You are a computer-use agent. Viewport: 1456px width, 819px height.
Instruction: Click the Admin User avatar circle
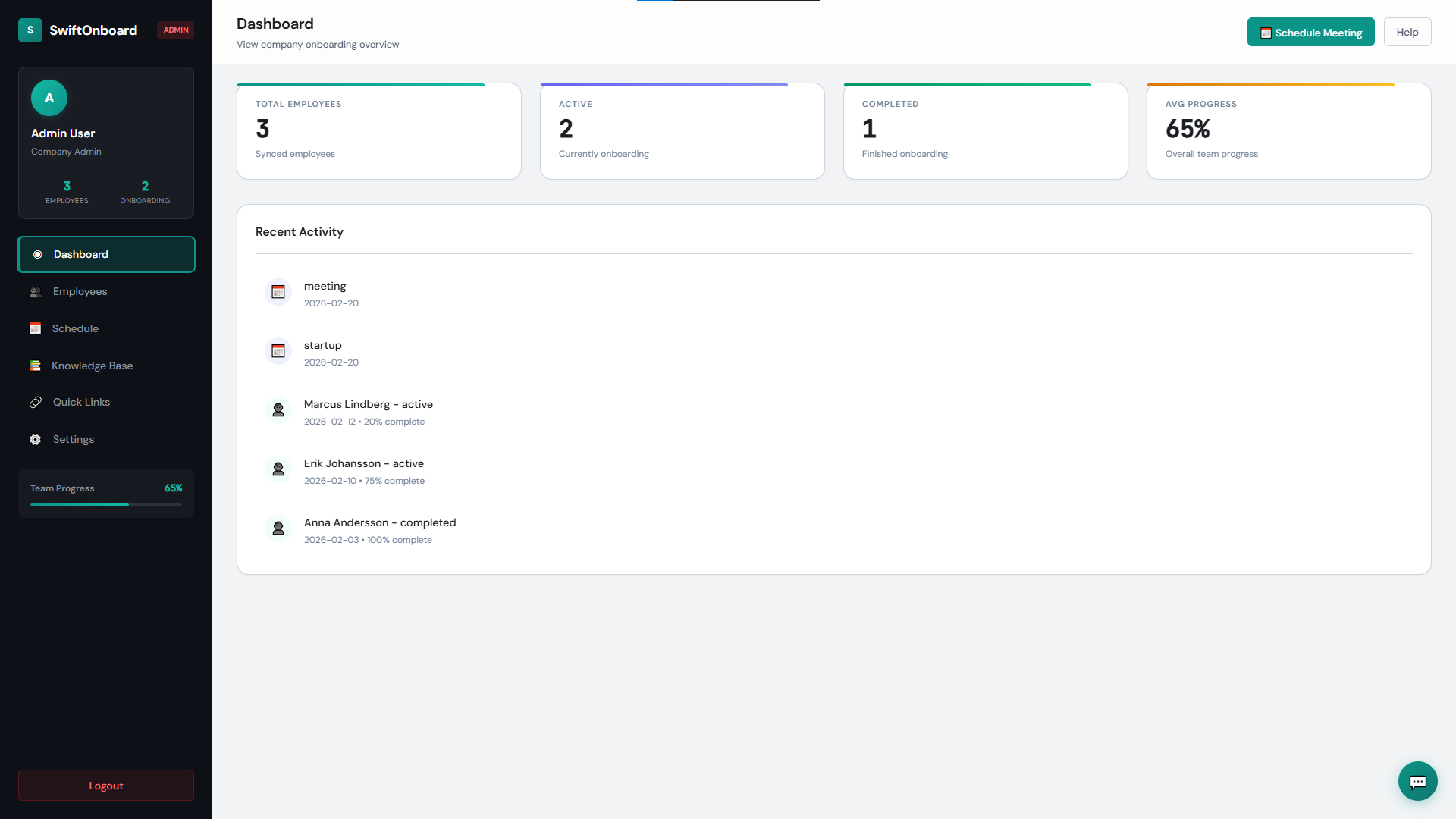coord(49,98)
